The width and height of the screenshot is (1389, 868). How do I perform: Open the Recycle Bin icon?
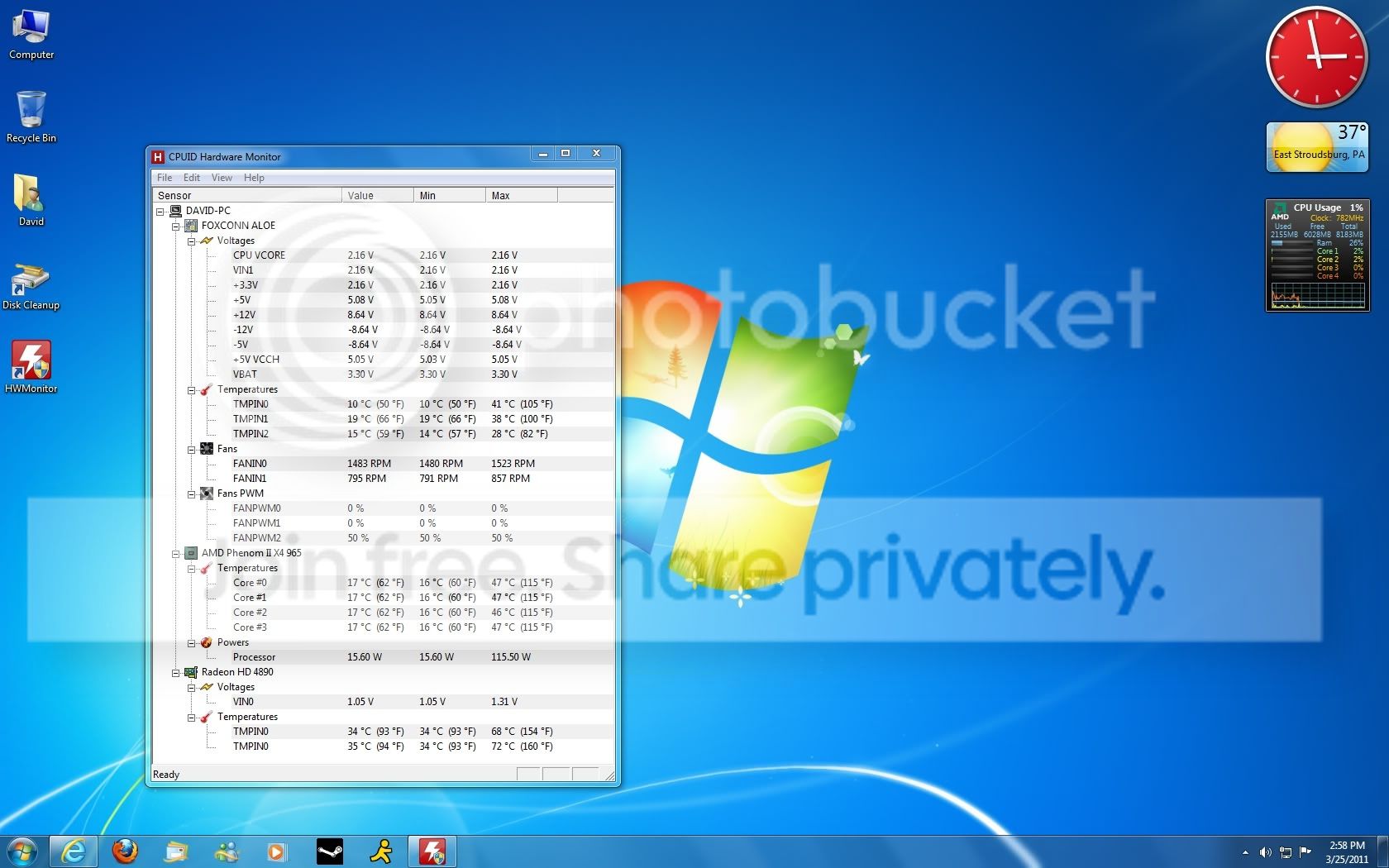(x=31, y=117)
